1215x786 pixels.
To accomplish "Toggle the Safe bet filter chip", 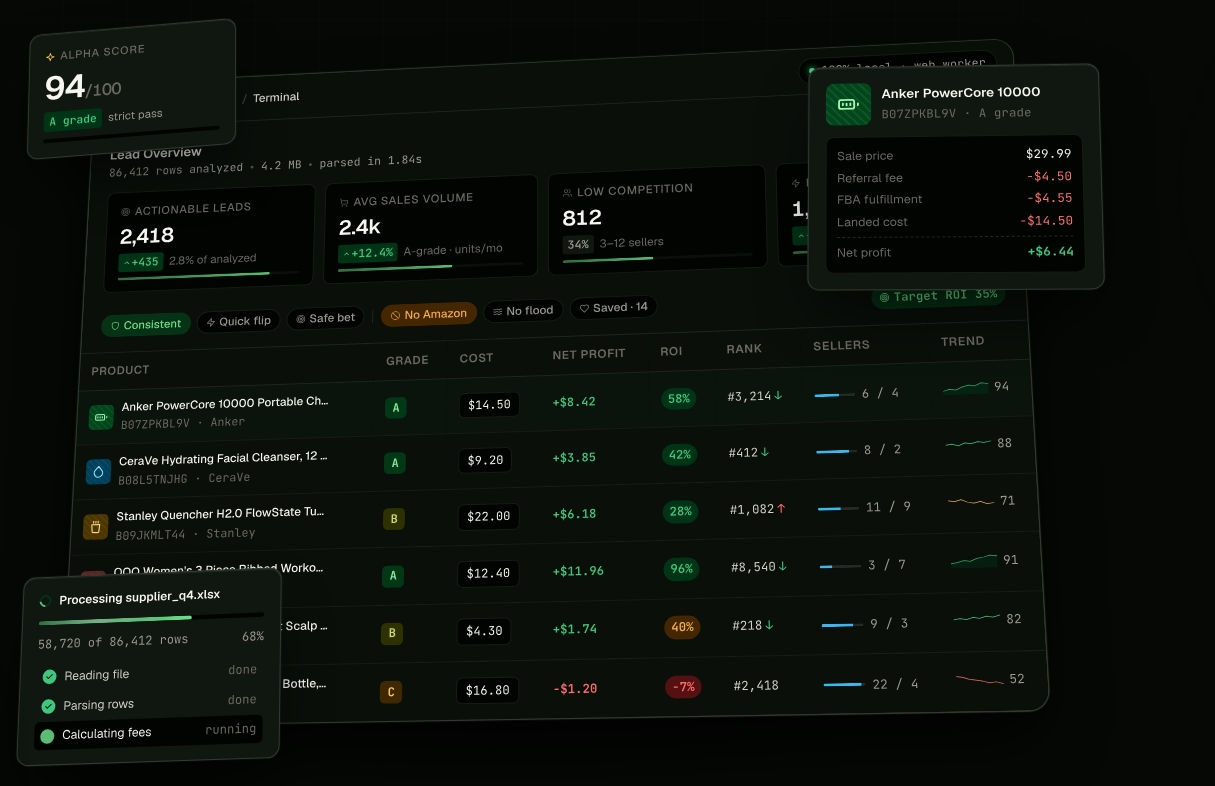I will (324, 318).
